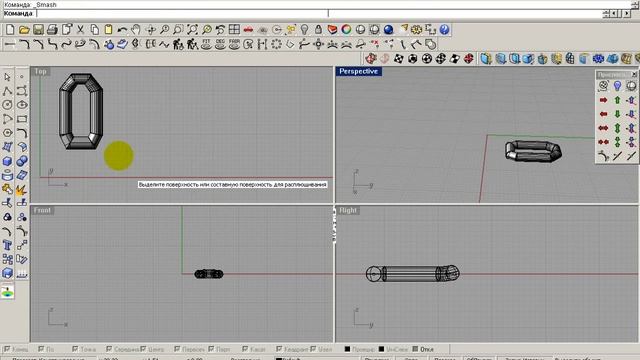640x360 pixels.
Task: Click the ring object in the Top viewport
Action: click(81, 111)
